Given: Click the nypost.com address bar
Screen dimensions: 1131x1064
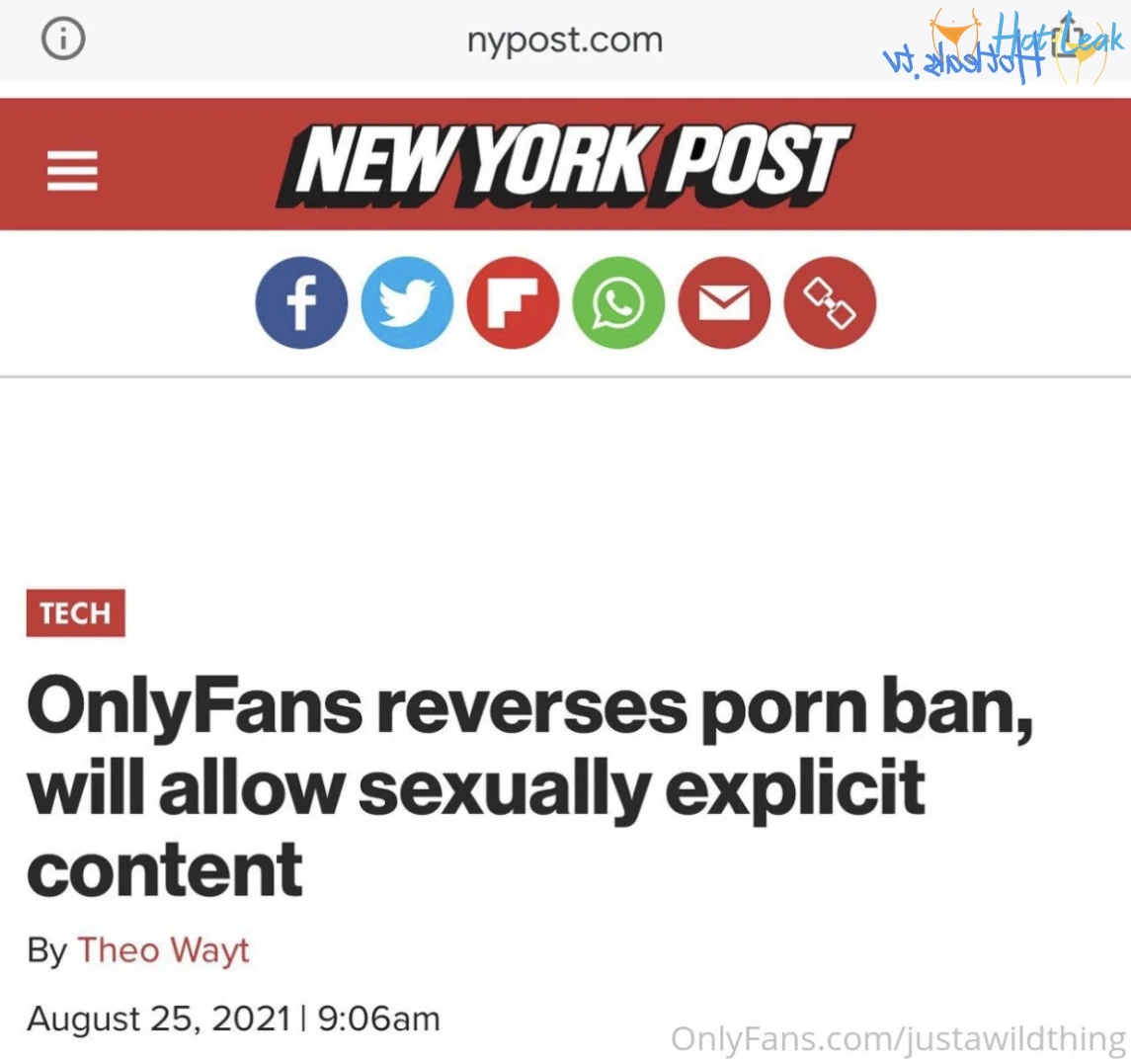Looking at the screenshot, I should click(x=565, y=40).
